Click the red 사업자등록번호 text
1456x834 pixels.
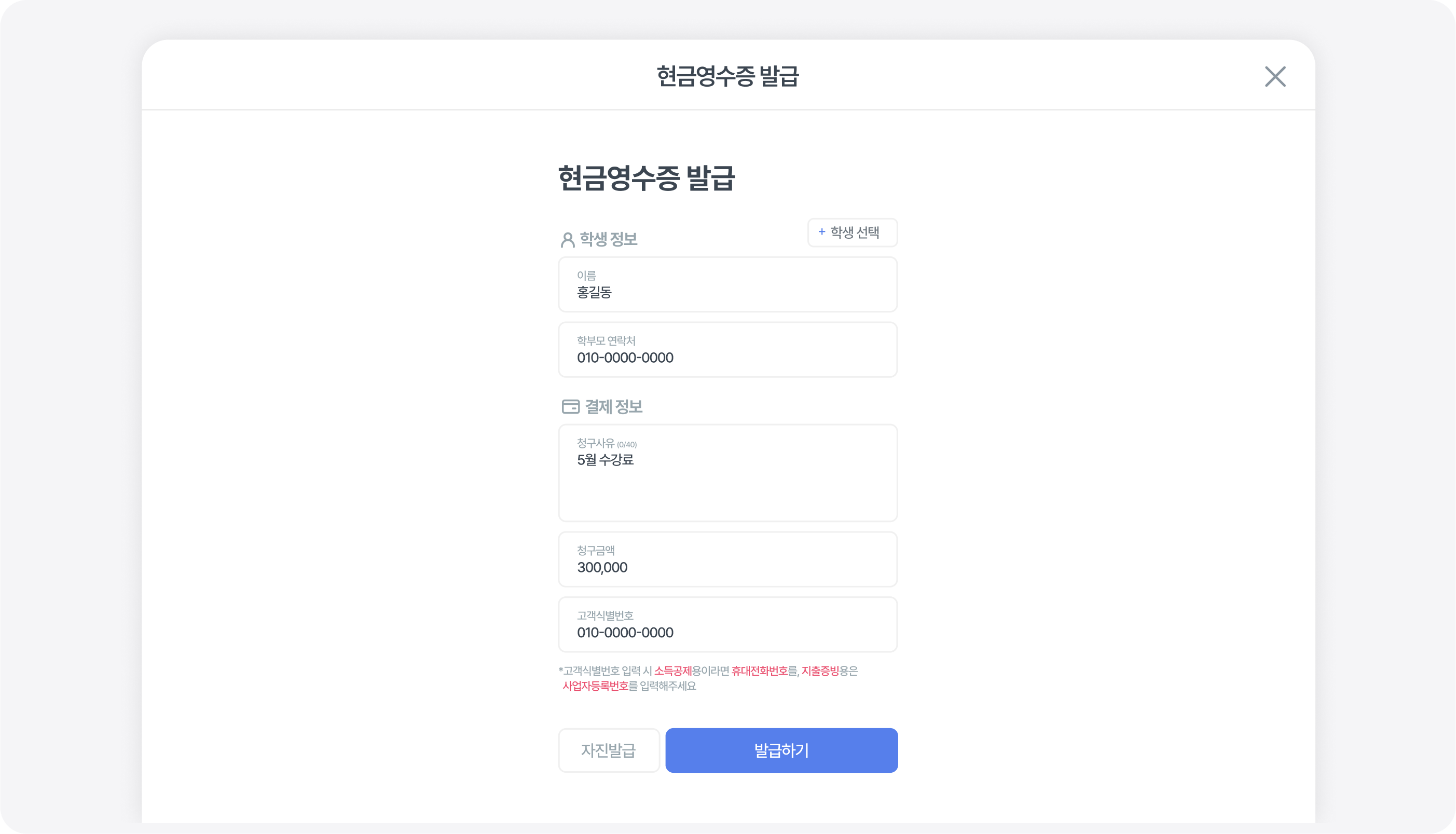[x=596, y=686]
